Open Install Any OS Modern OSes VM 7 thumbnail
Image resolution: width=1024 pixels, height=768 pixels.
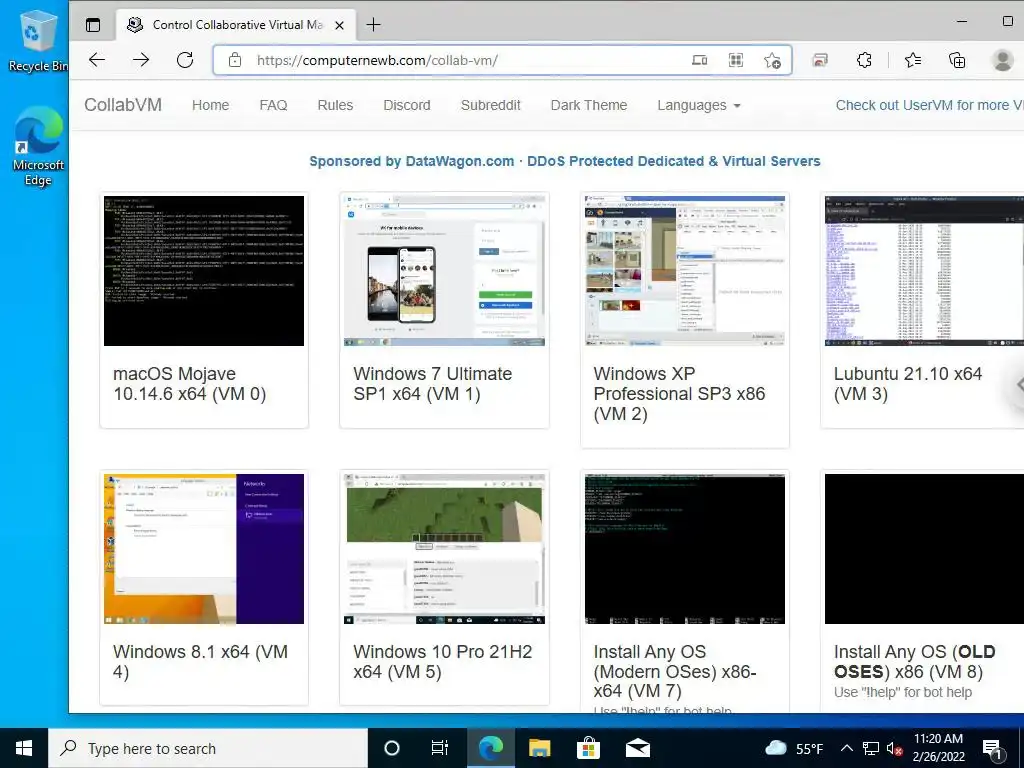pos(684,549)
